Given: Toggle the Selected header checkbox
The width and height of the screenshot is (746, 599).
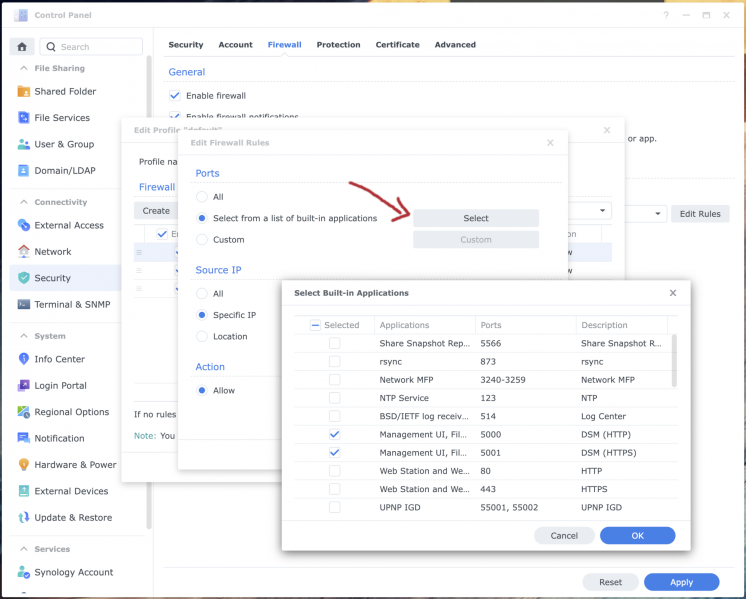Looking at the screenshot, I should [x=315, y=325].
